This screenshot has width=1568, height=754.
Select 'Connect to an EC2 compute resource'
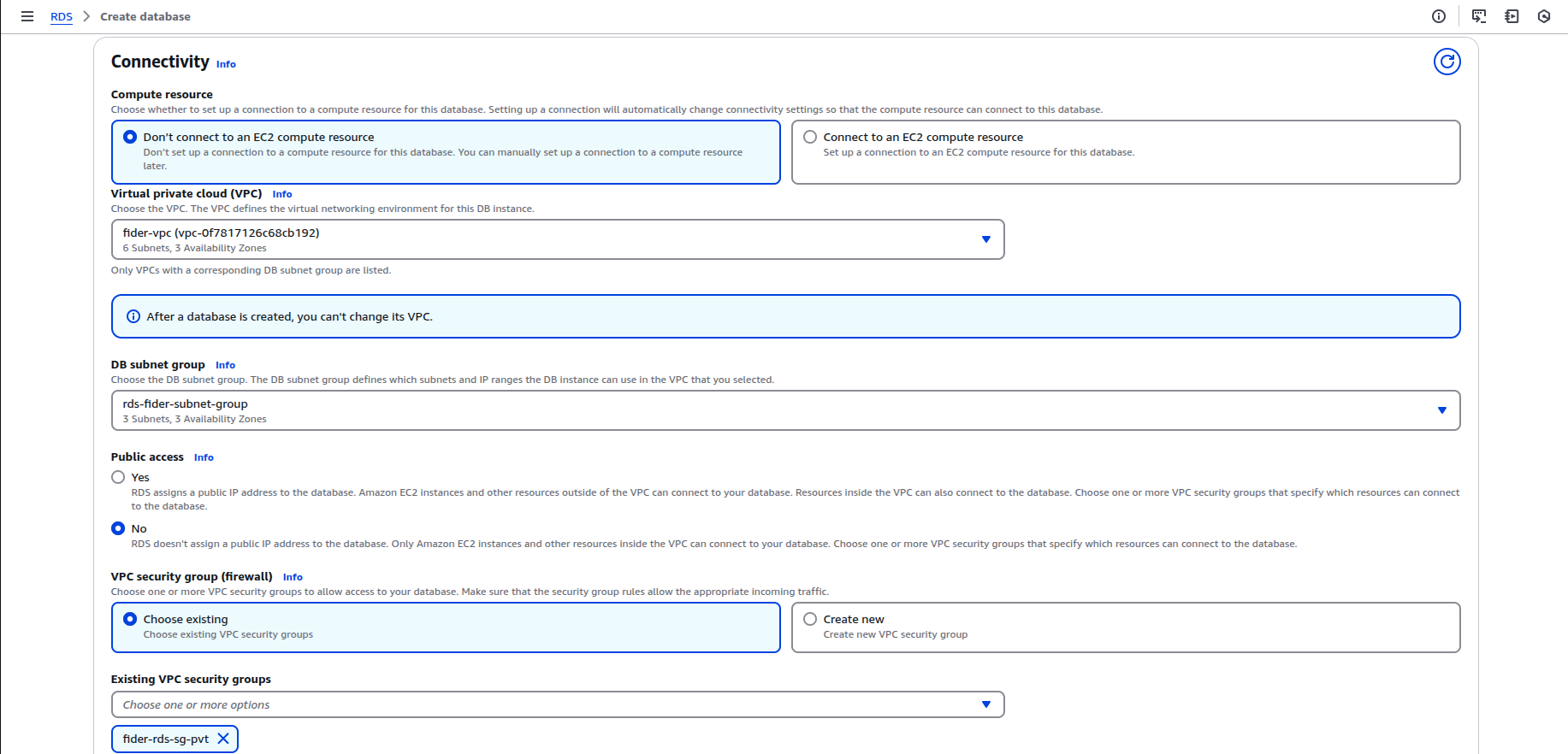[x=810, y=137]
